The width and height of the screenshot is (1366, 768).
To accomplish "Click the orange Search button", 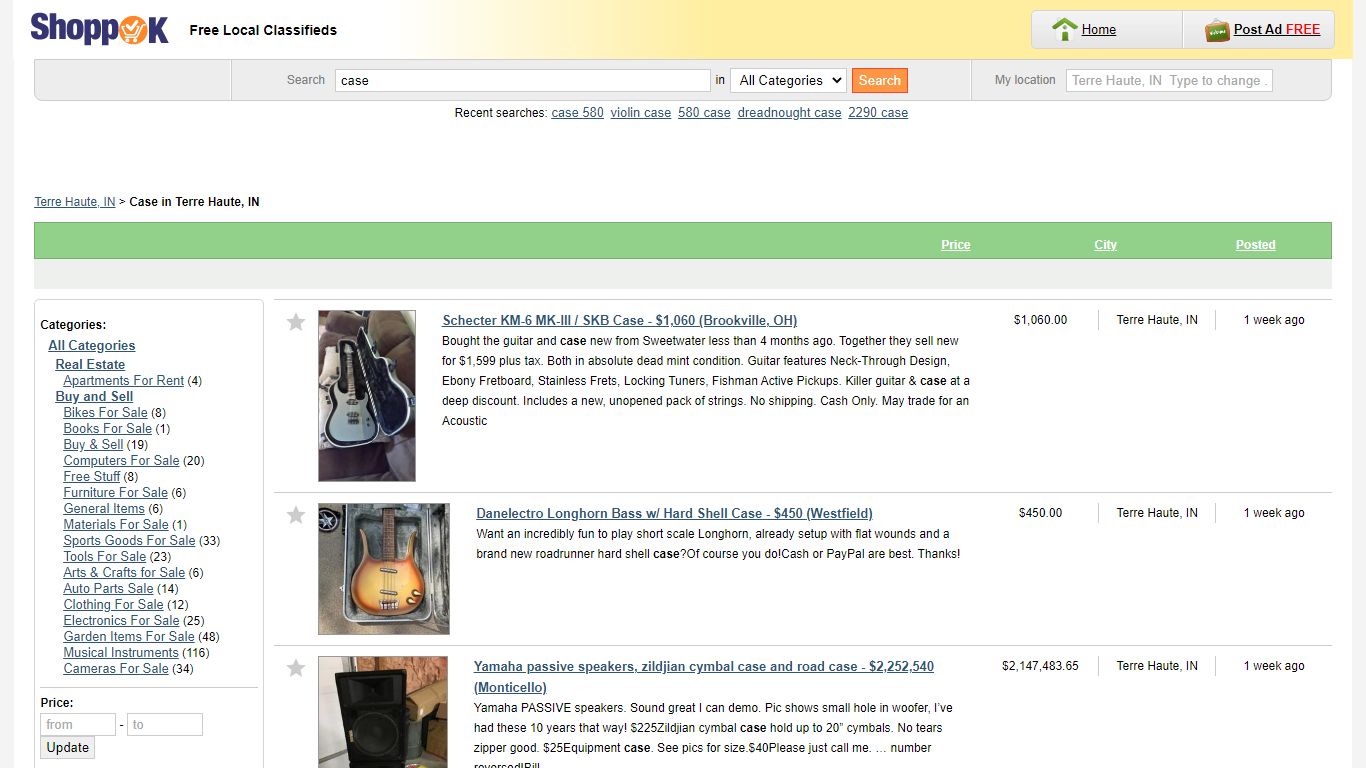I will pos(879,80).
